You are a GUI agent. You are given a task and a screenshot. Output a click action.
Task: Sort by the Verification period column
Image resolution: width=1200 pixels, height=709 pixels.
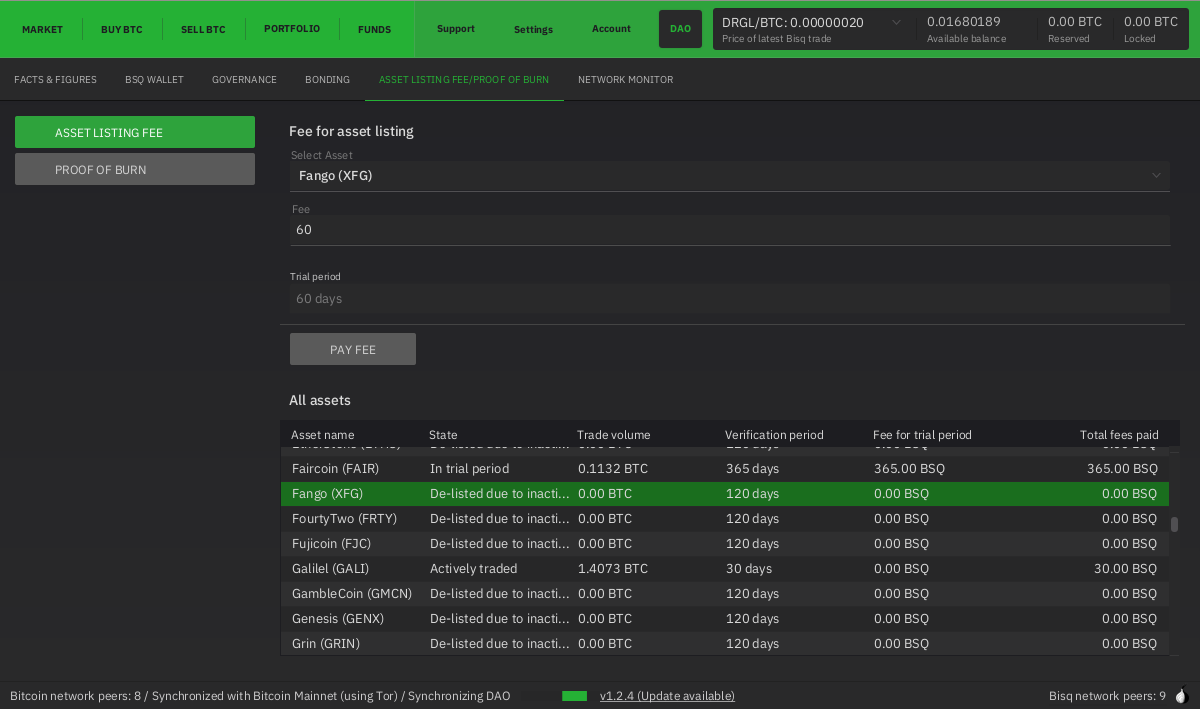point(774,435)
